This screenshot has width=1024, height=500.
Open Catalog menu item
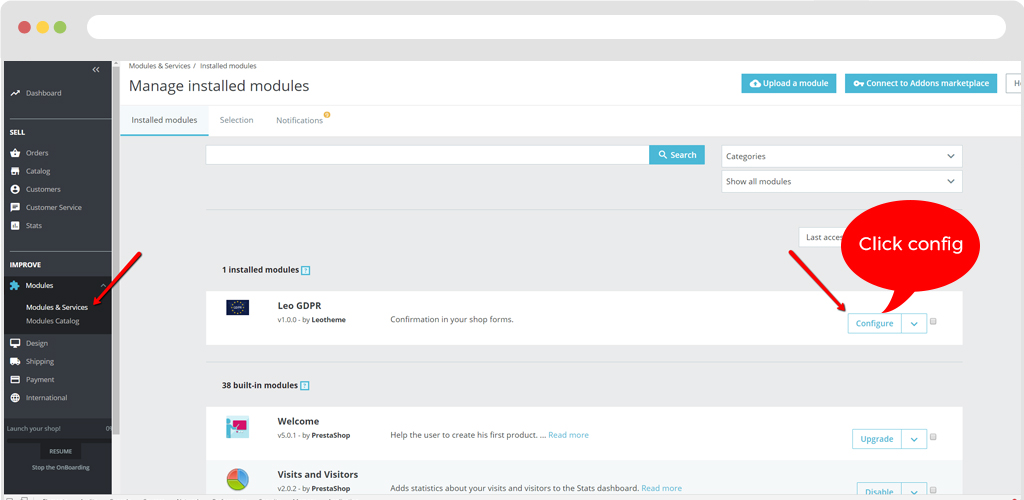[x=38, y=171]
